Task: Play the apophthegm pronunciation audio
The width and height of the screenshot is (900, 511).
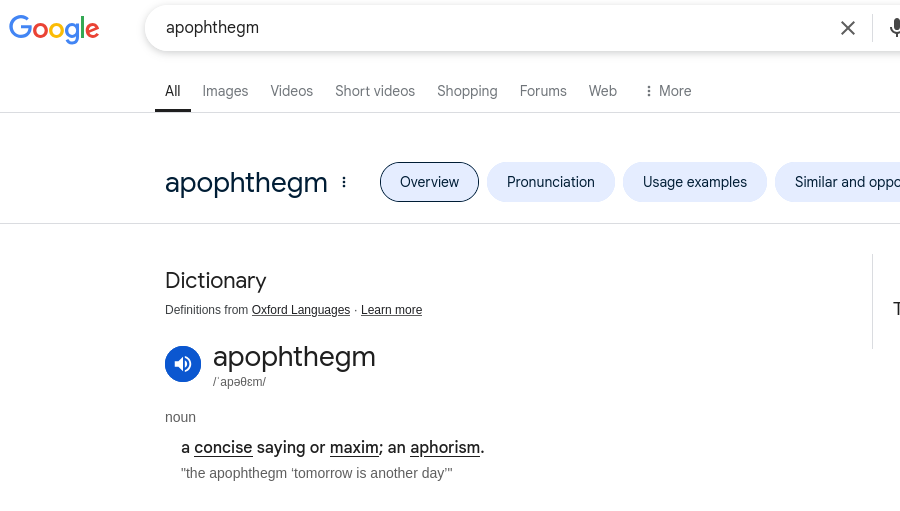Action: (x=183, y=363)
